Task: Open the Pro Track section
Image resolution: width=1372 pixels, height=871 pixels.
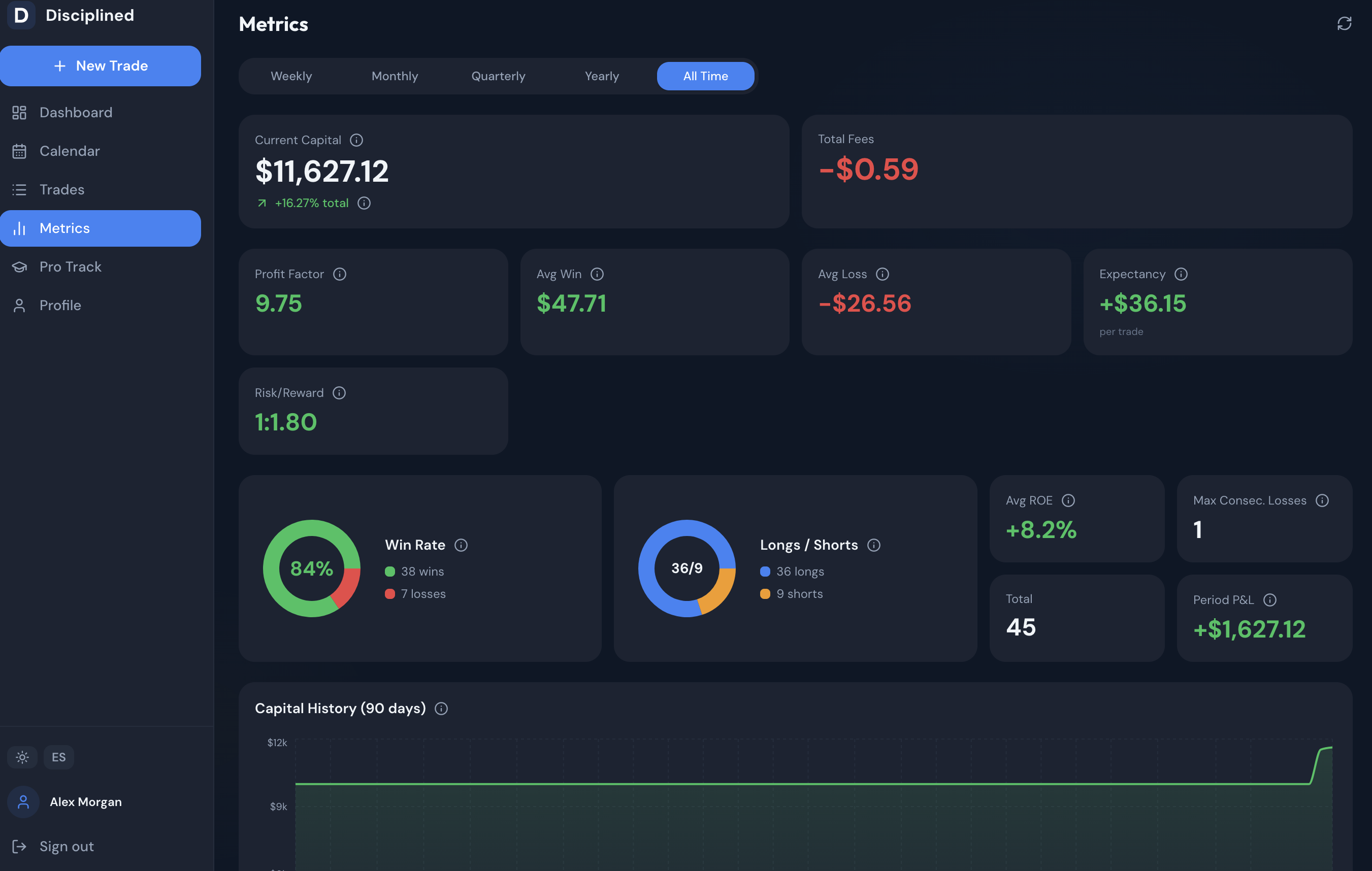Action: click(x=70, y=266)
